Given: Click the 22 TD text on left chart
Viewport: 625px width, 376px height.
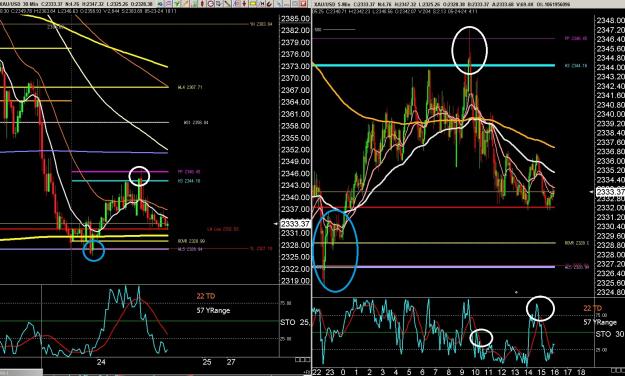Looking at the screenshot, I should click(206, 296).
